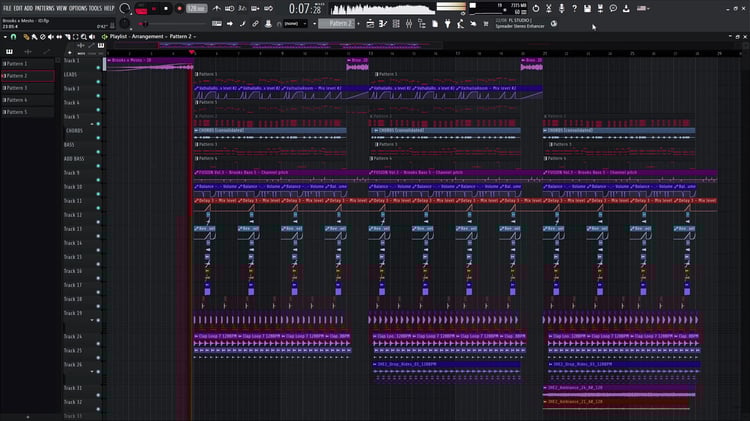Select the playback speaker tool in playlist
Viewport: 750px width, 421px height.
tap(92, 37)
